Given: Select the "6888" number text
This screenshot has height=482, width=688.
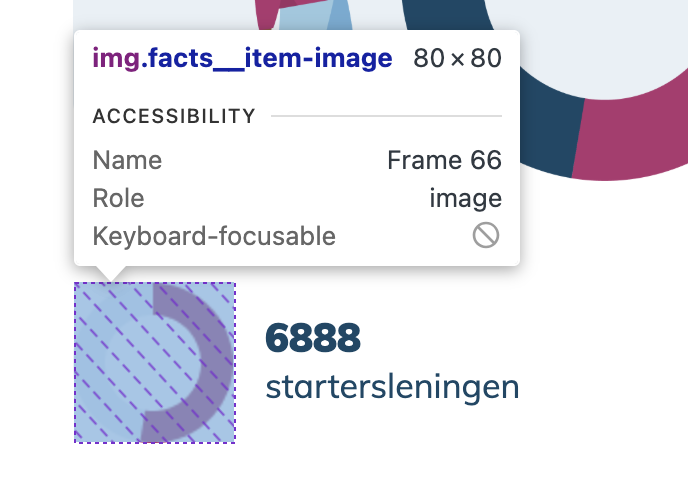Looking at the screenshot, I should 312,340.
